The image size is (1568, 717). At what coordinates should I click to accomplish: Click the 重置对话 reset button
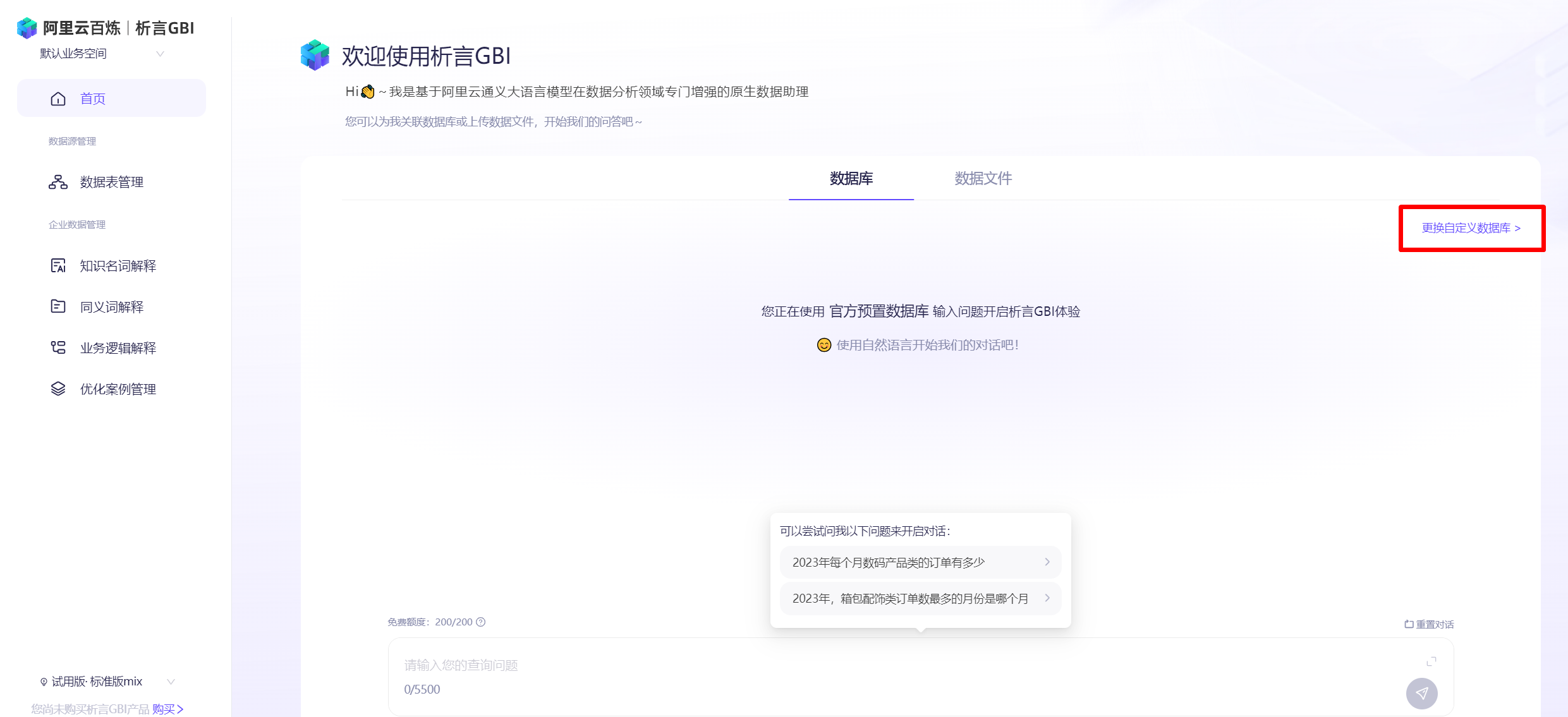pyautogui.click(x=1429, y=624)
